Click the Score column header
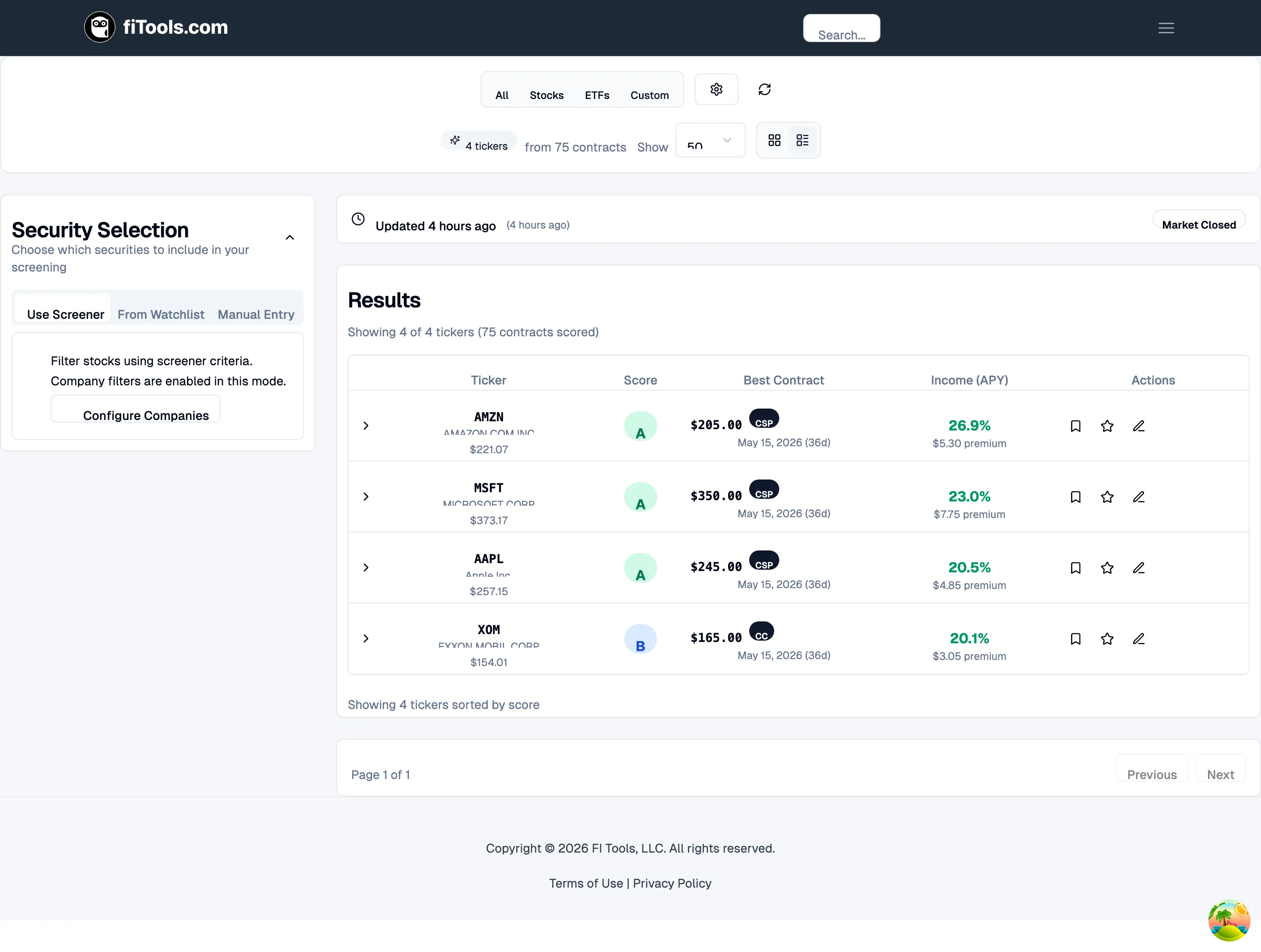This screenshot has width=1261, height=952. [640, 380]
